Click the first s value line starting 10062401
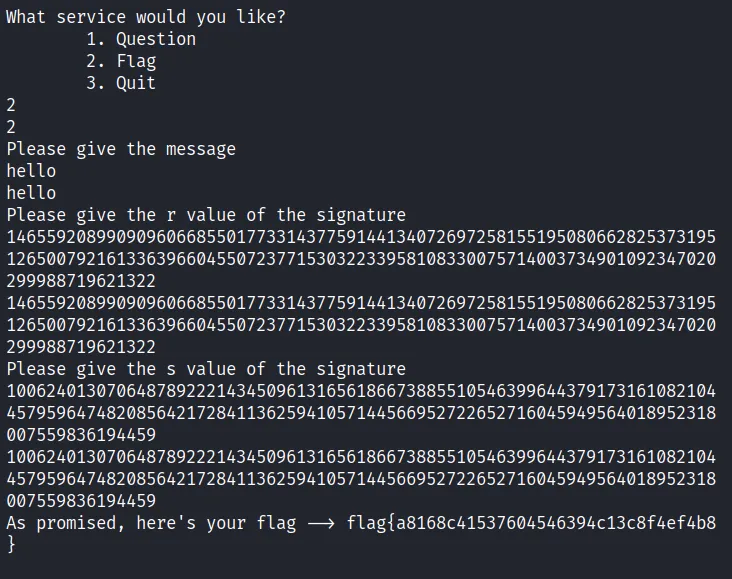 (x=361, y=391)
